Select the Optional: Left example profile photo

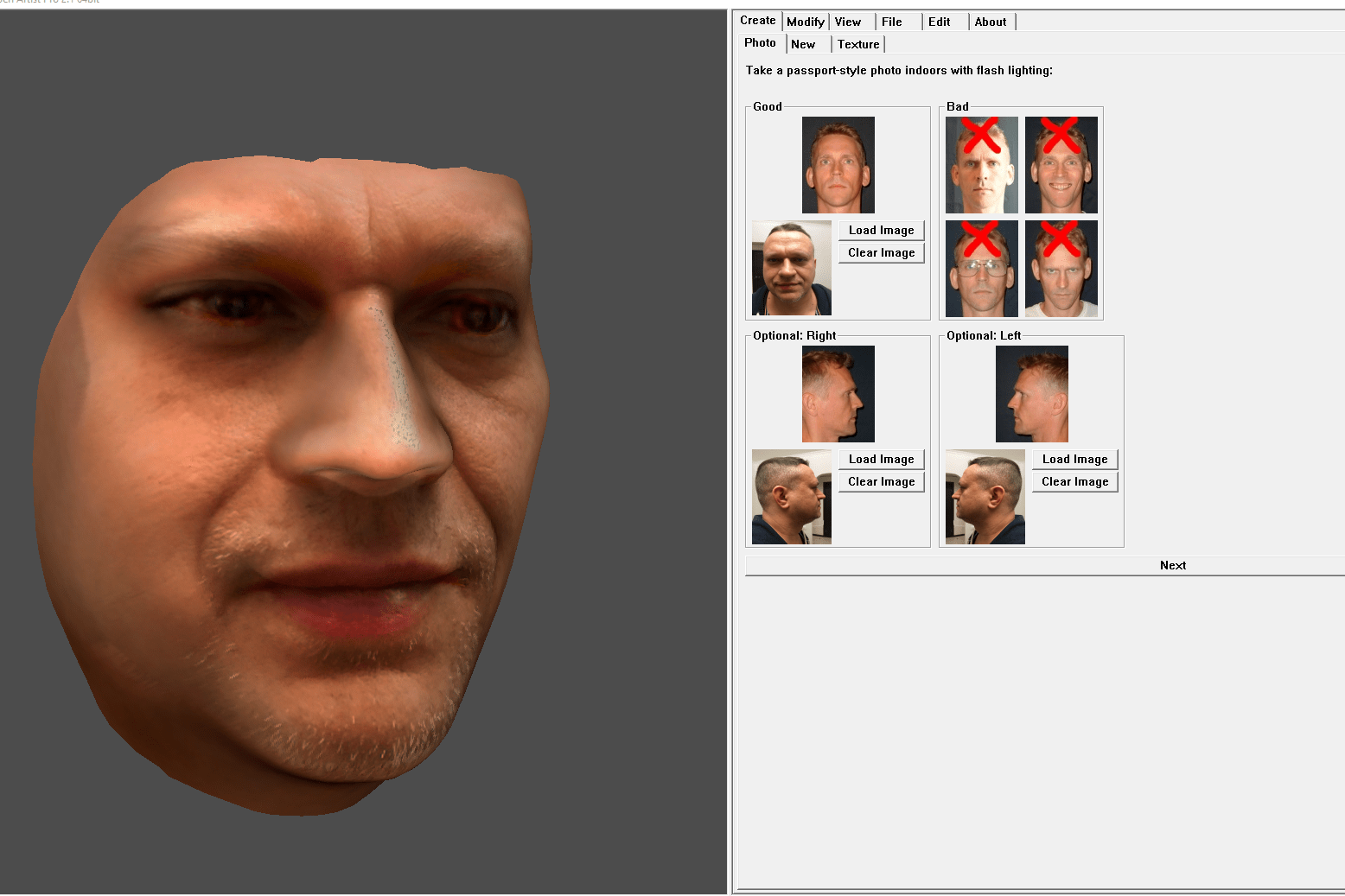coord(1032,394)
